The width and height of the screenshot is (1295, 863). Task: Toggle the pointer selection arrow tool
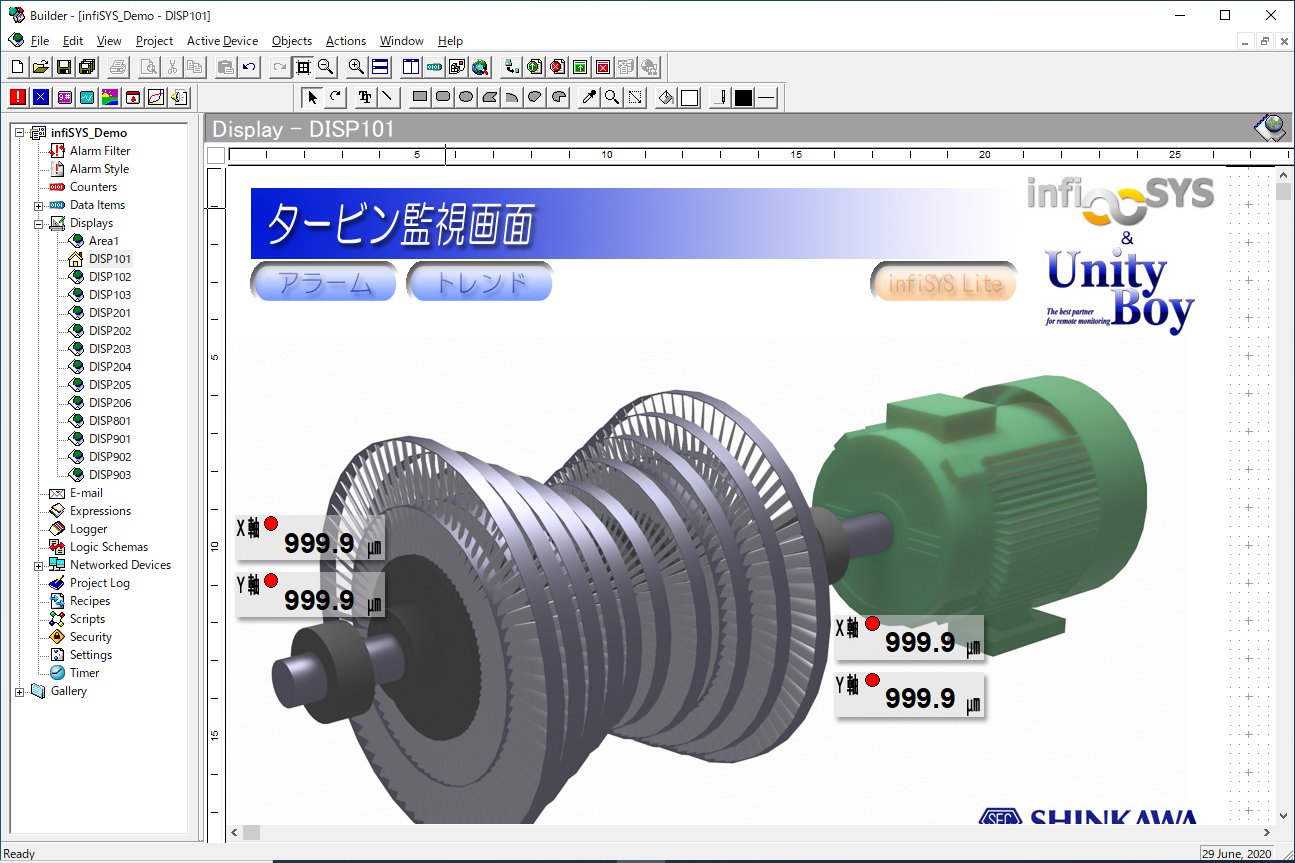(312, 97)
